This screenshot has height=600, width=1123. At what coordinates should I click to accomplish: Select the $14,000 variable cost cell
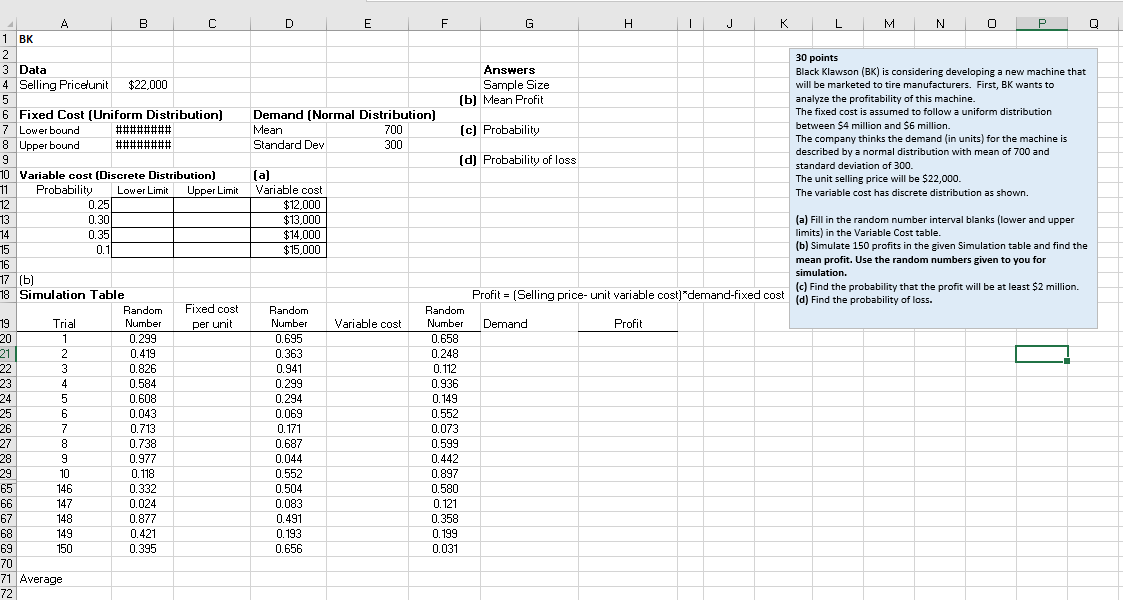(x=289, y=235)
